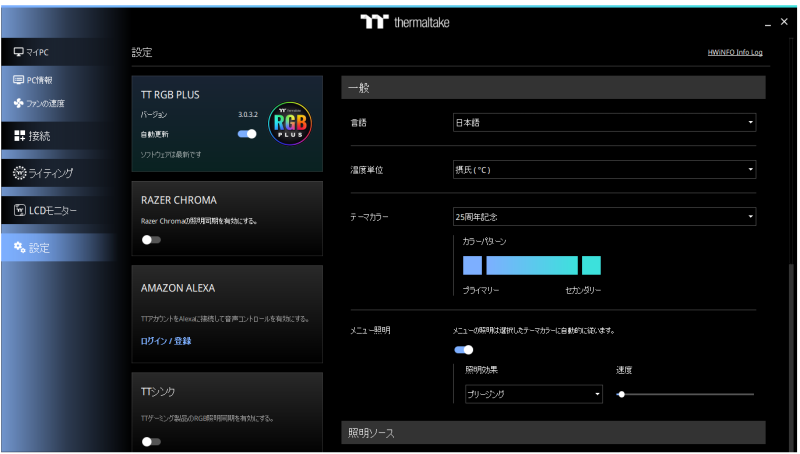Open the HWiNFO Info Log link

(x=734, y=53)
